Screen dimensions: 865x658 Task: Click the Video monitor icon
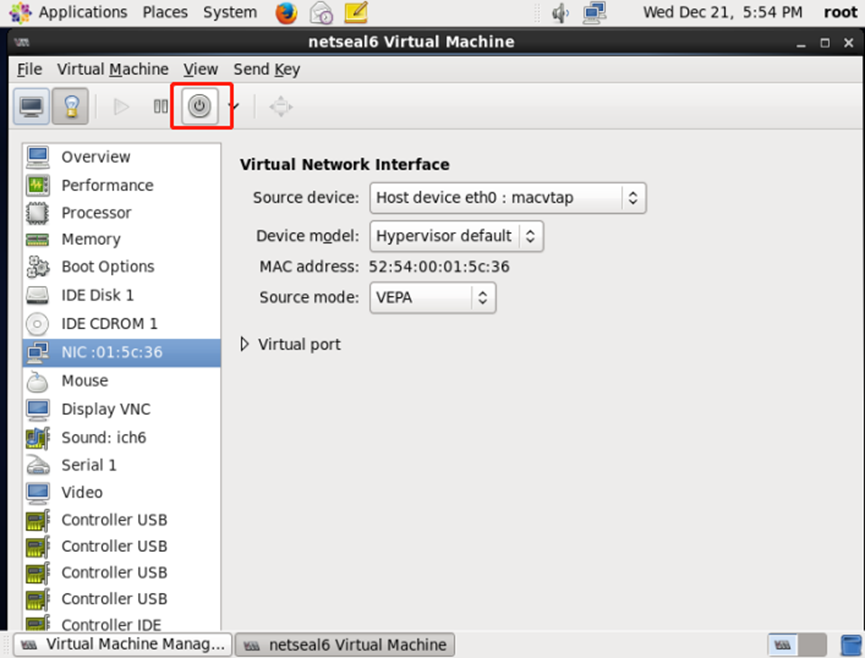click(38, 492)
